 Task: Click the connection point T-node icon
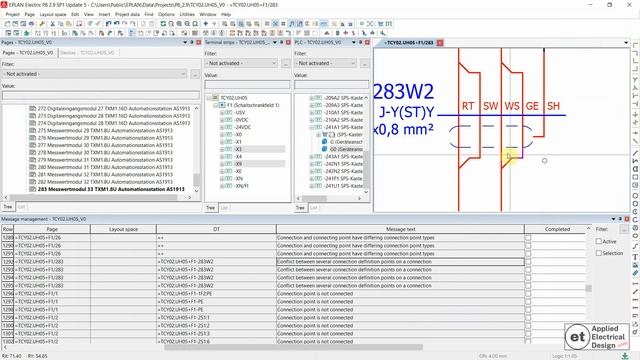pyautogui.click(x=635, y=78)
